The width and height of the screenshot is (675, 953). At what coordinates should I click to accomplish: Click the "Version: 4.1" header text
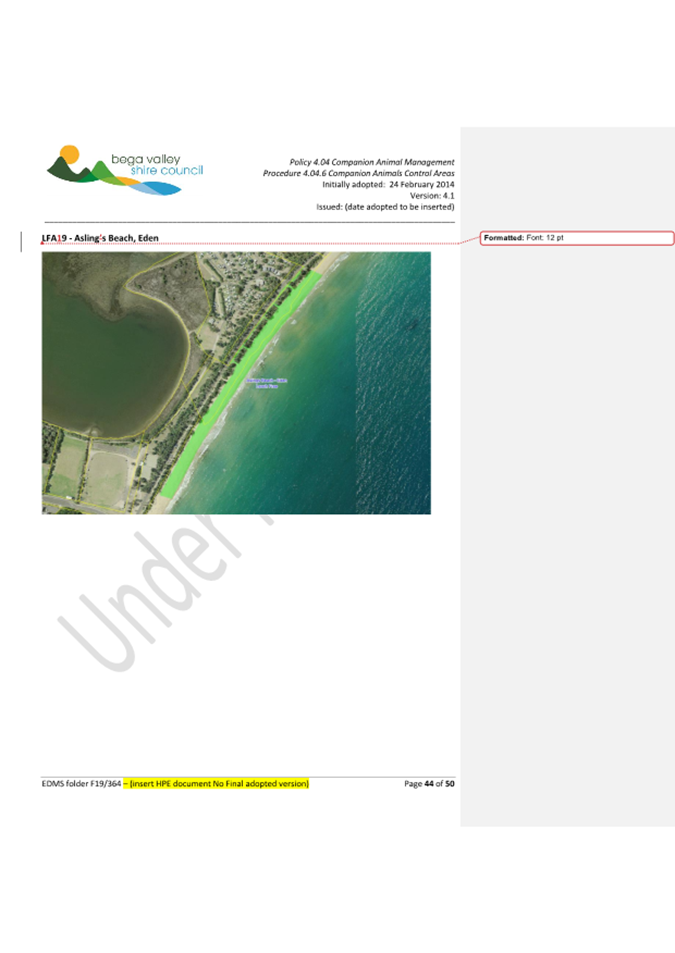pos(432,196)
